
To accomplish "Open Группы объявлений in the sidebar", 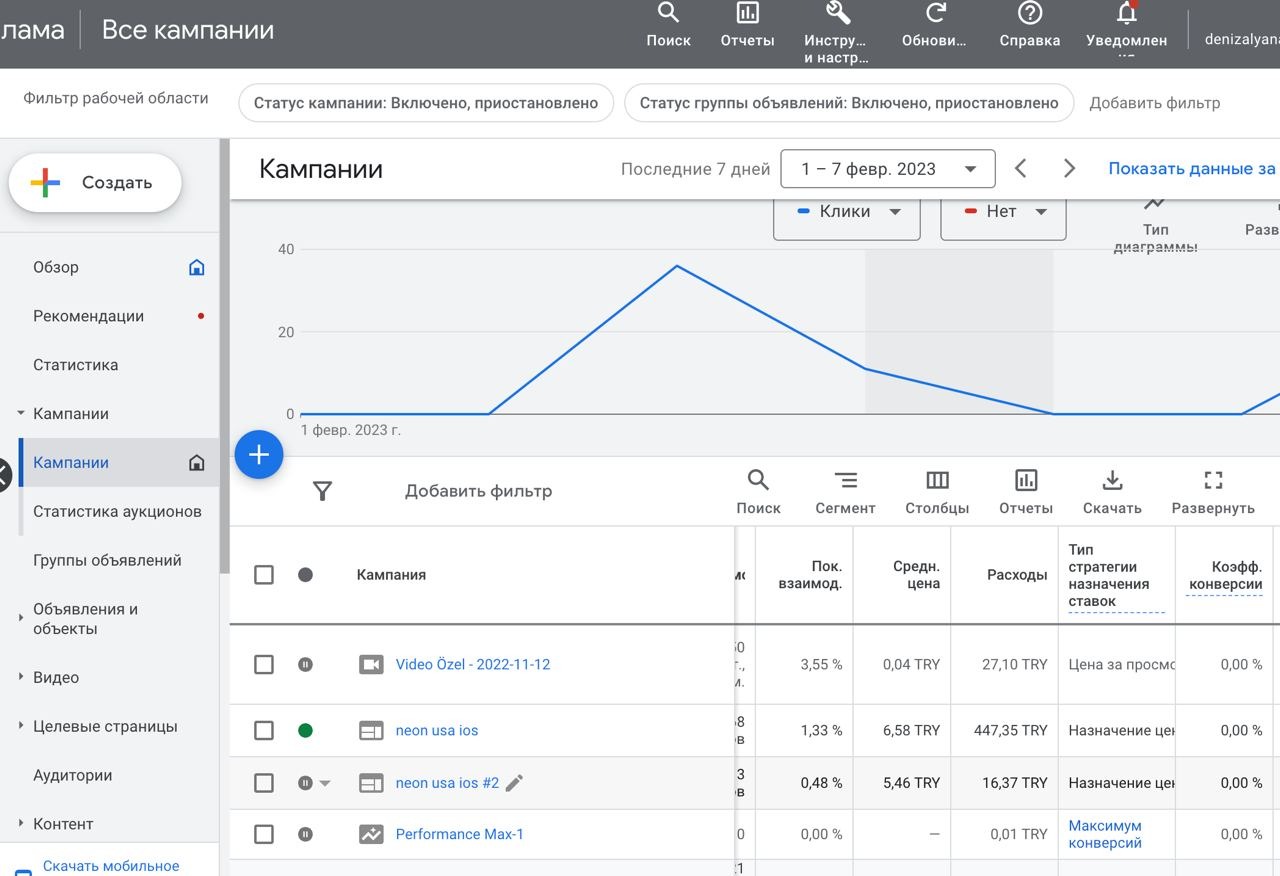I will click(107, 560).
